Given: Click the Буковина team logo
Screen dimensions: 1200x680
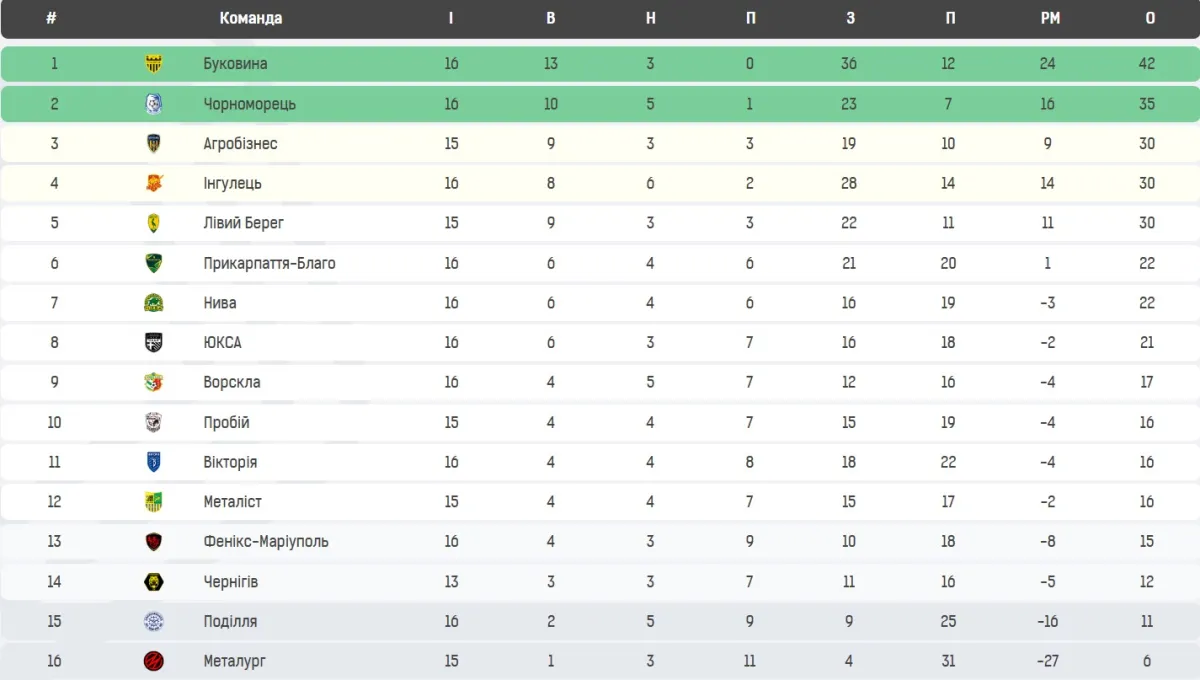Looking at the screenshot, I should 154,63.
